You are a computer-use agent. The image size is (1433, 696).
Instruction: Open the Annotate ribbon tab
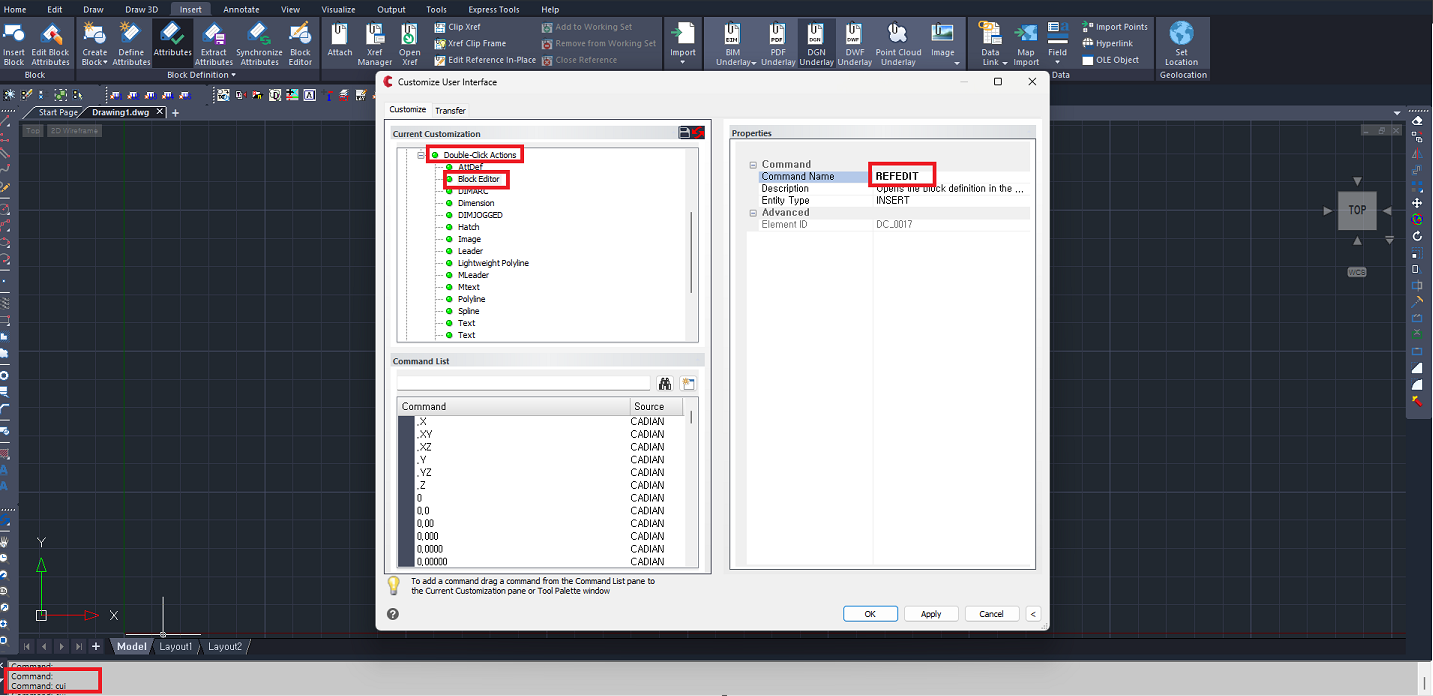pyautogui.click(x=241, y=9)
